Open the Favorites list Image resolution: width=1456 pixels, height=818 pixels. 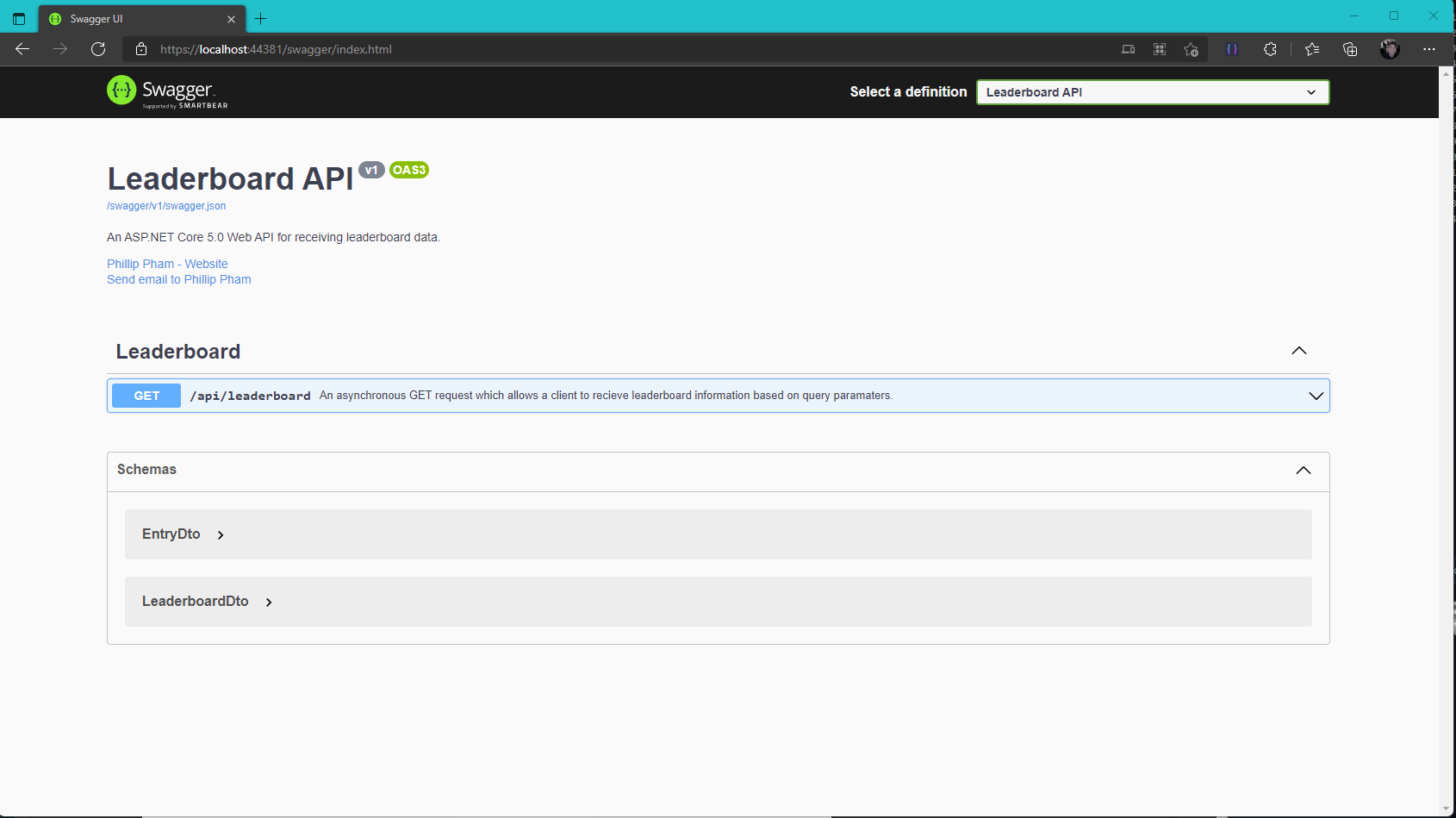tap(1312, 49)
